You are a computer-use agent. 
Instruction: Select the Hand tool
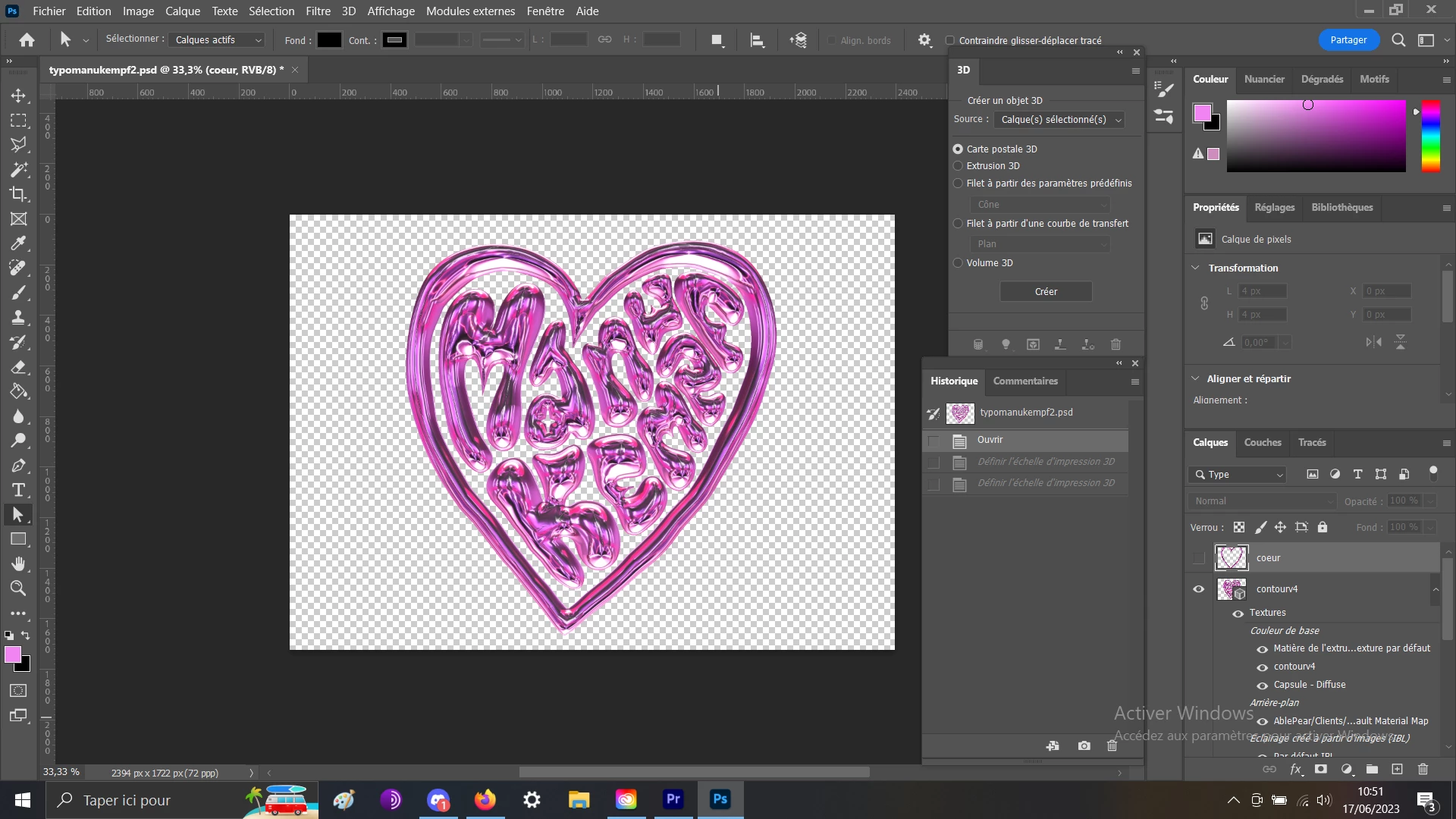18,563
